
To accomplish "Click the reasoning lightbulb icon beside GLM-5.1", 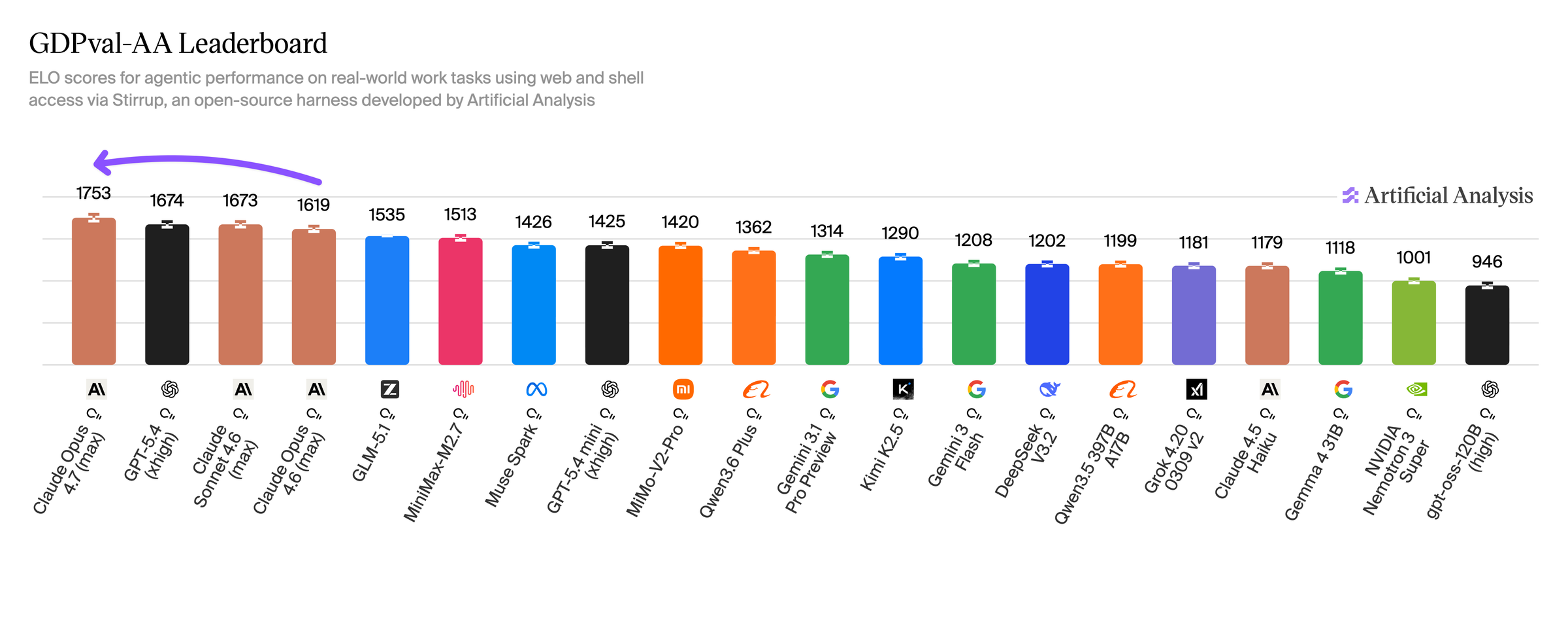I will [x=387, y=414].
